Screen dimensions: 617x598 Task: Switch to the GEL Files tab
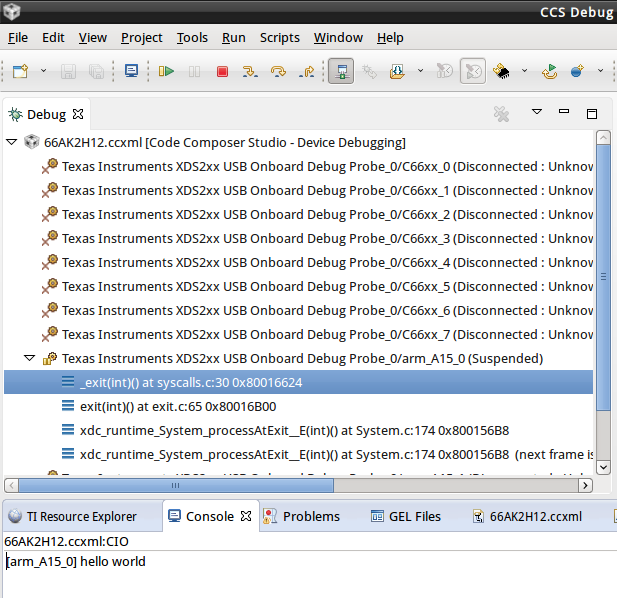click(406, 516)
